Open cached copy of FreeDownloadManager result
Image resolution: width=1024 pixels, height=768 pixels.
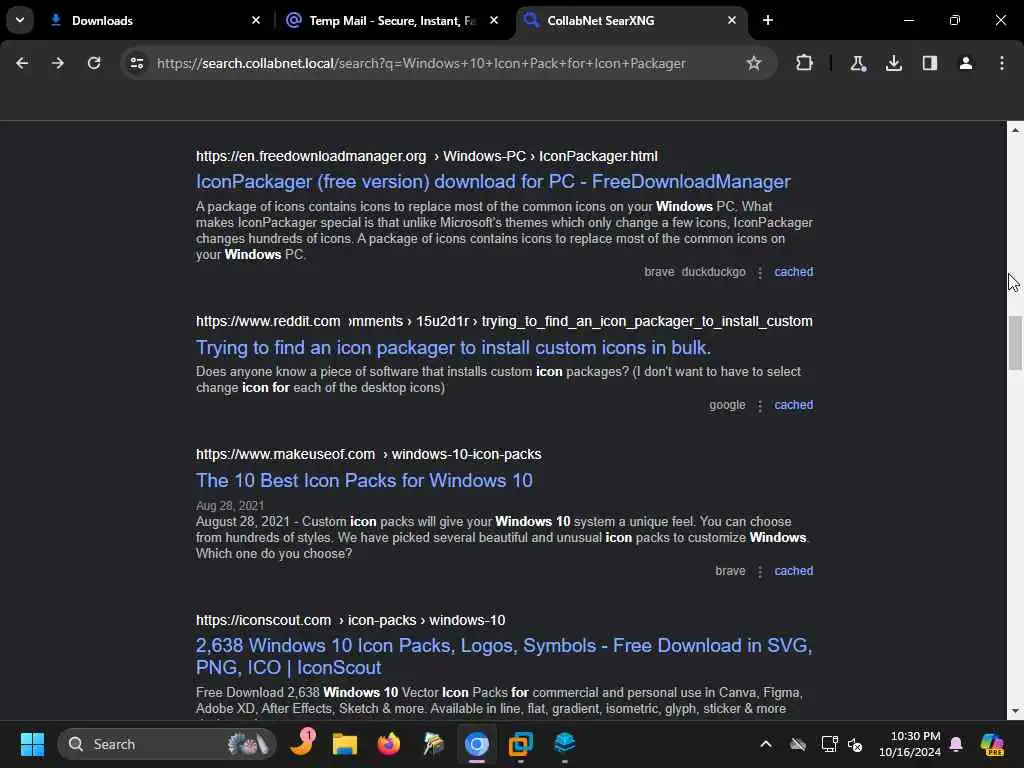coord(793,272)
